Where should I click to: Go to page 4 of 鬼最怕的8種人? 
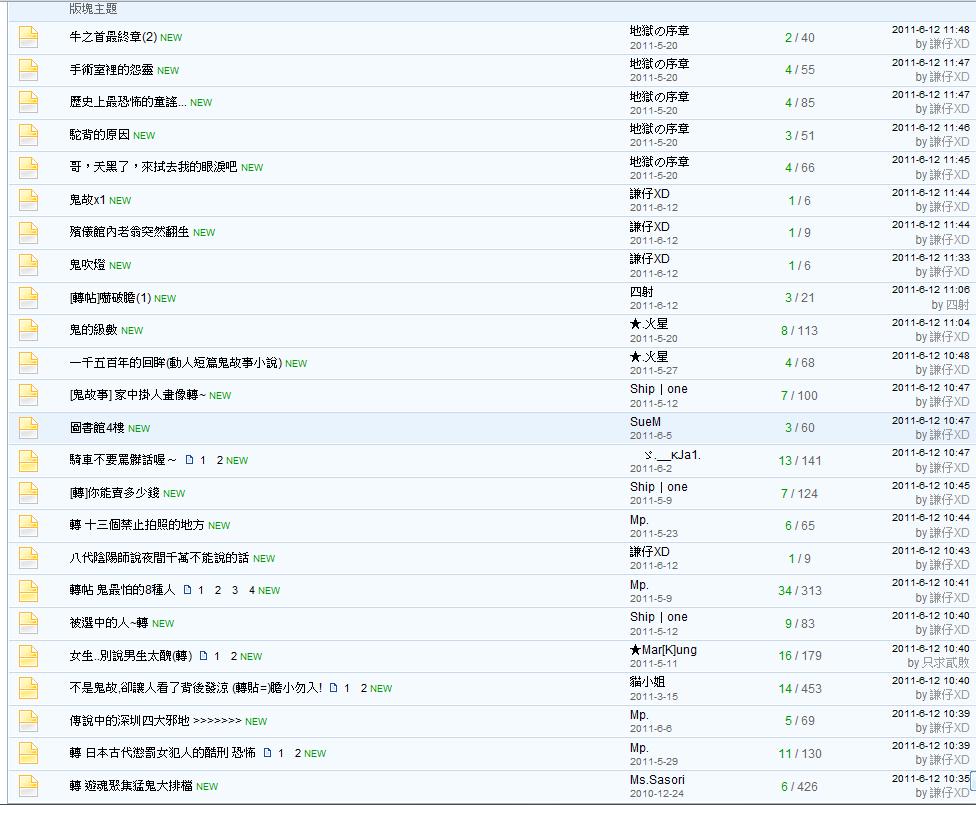tap(252, 591)
